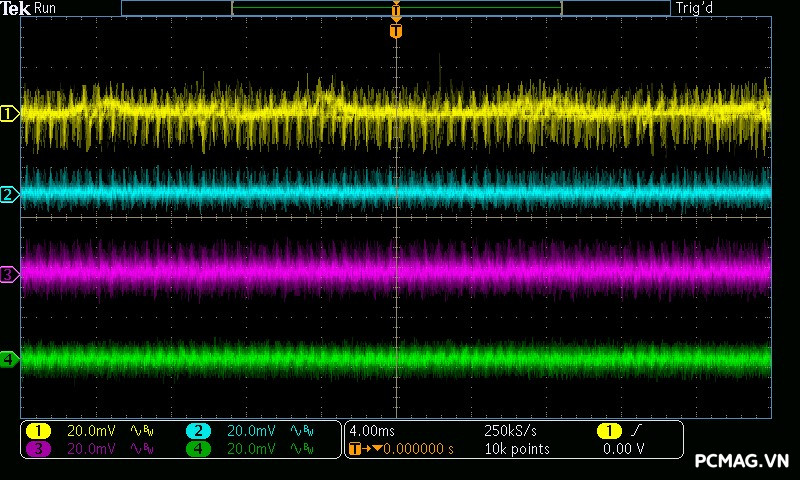Select the yellow channel 1 badge in readout
This screenshot has width=800, height=480.
(x=37, y=431)
